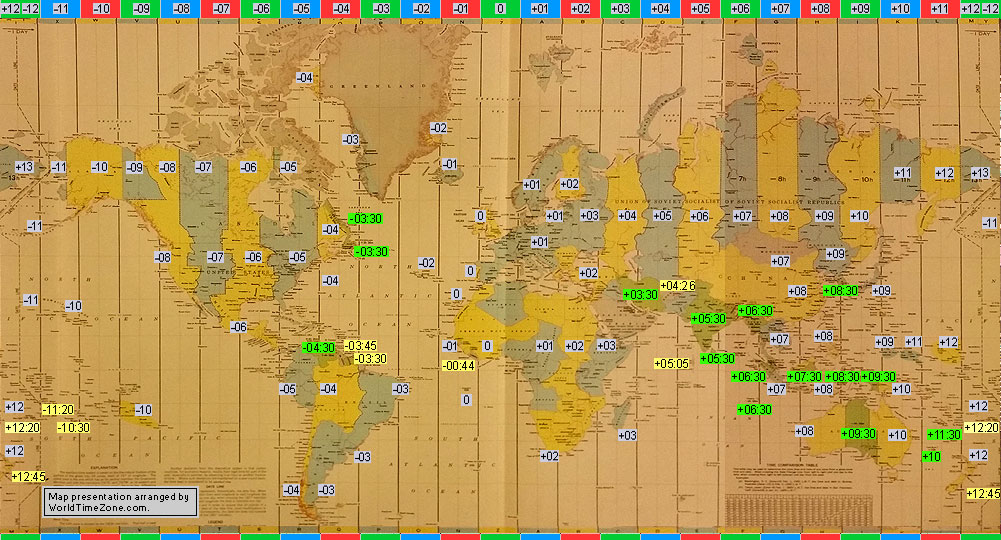The width and height of the screenshot is (1001, 540).
Task: Click the yellow -11:20 label in the Pacific
Action: pos(58,410)
